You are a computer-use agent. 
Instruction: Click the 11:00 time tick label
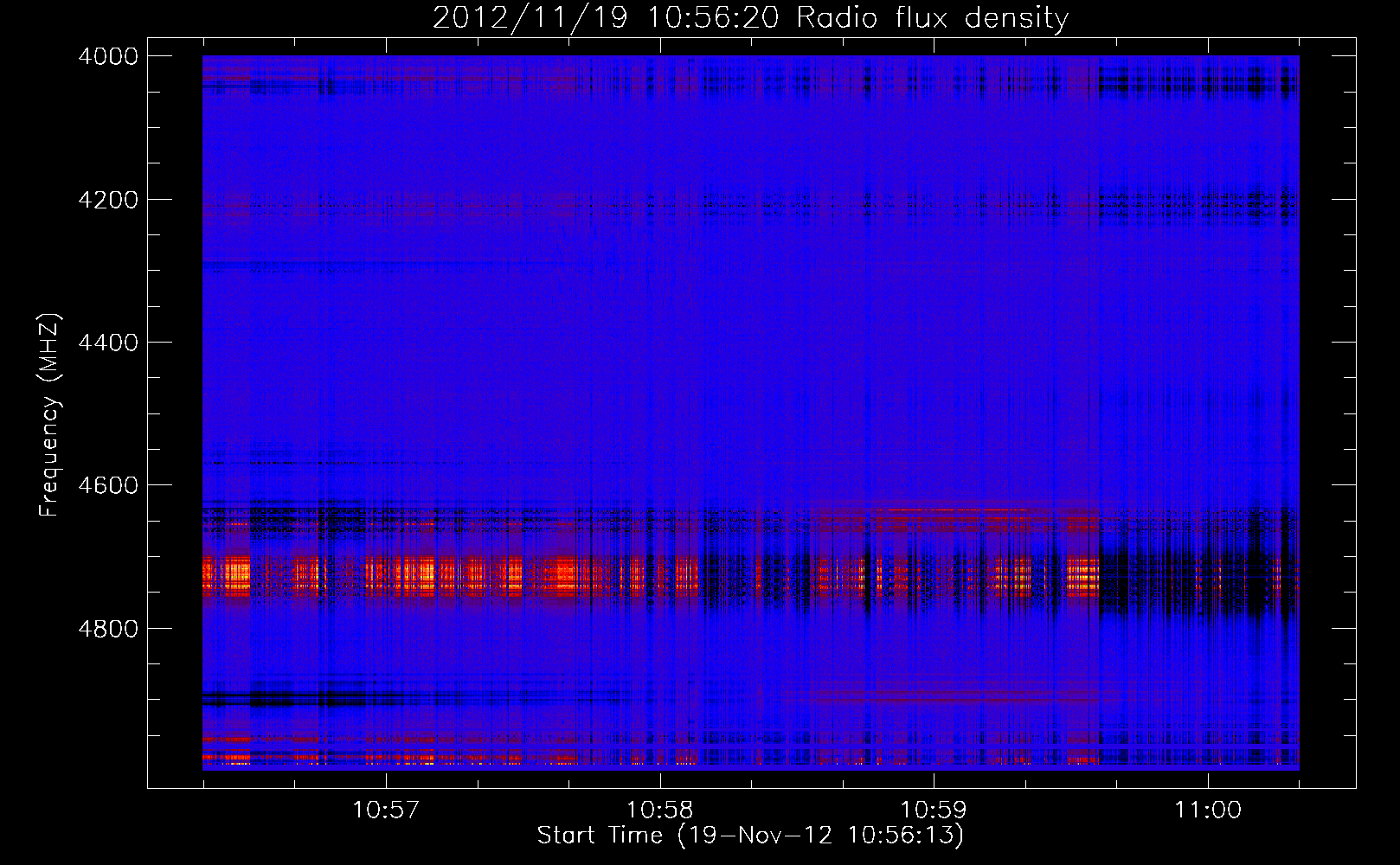tap(1208, 810)
